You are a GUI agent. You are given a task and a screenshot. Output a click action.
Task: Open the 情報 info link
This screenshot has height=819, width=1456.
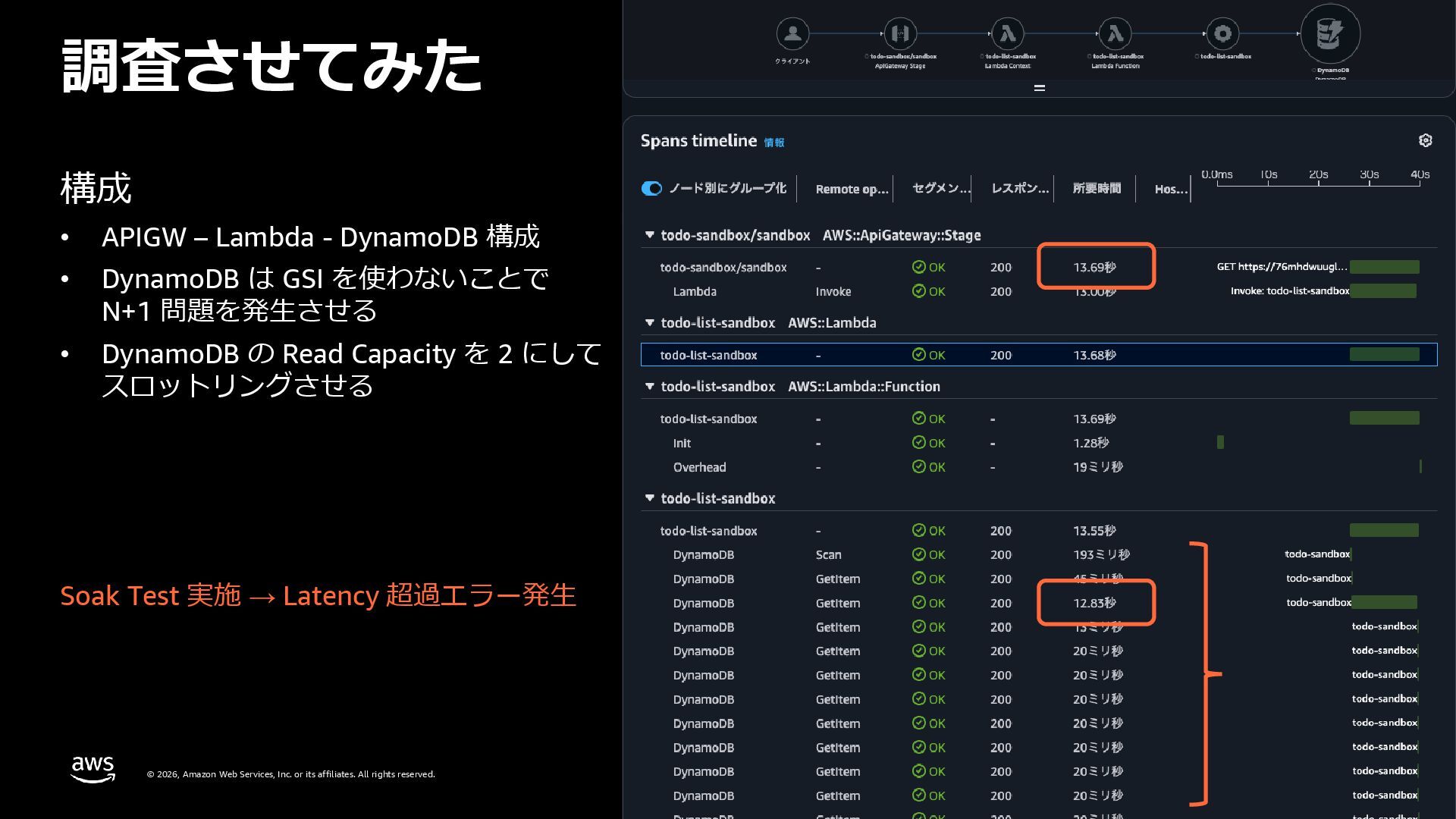click(773, 143)
